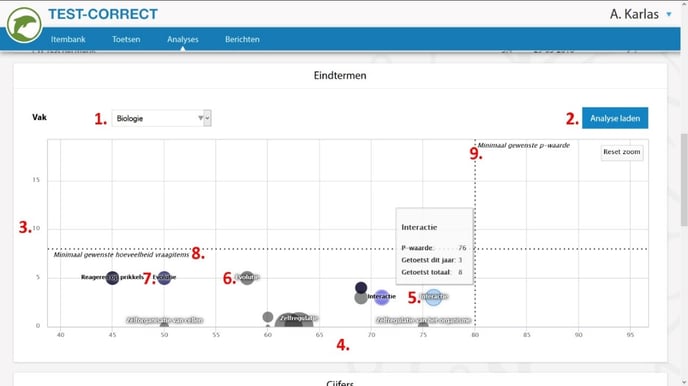
Task: Click the gray Evolutie bubble near 58
Action: tap(247, 277)
